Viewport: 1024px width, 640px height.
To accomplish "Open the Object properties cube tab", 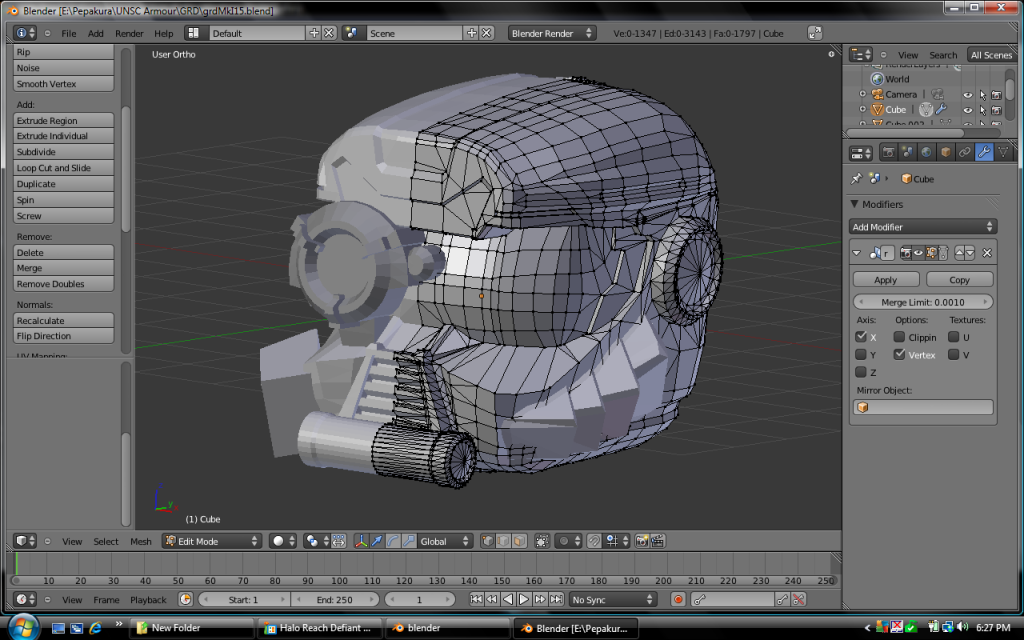I will [945, 153].
